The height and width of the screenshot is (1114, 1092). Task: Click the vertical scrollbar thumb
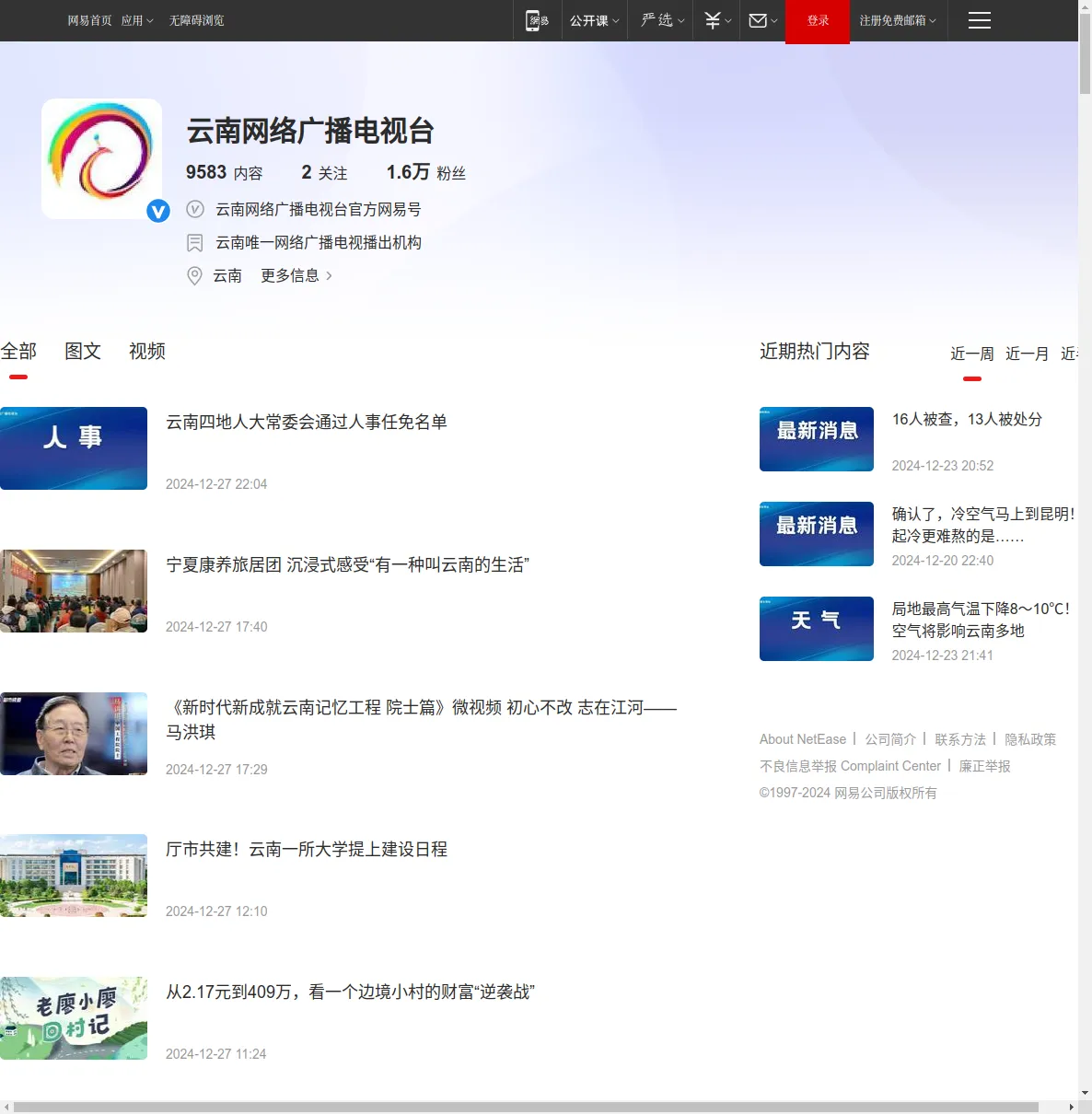(1085, 53)
